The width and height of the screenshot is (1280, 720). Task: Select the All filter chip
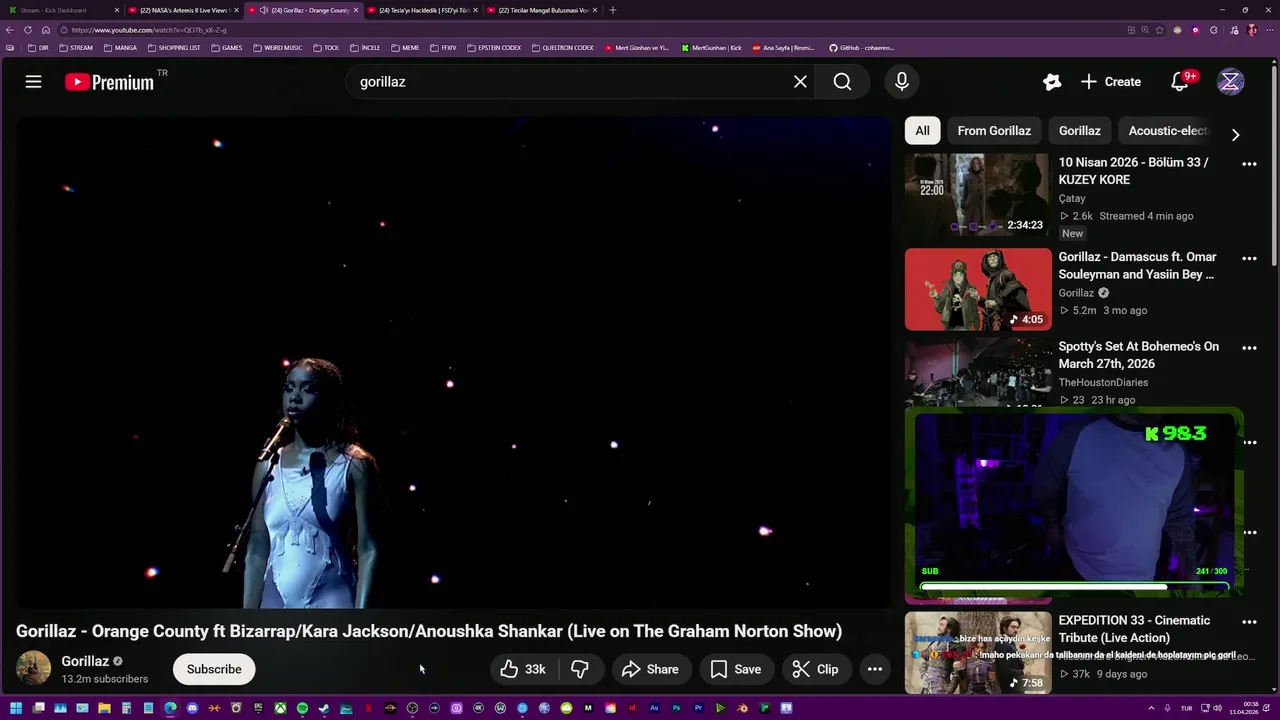(922, 131)
